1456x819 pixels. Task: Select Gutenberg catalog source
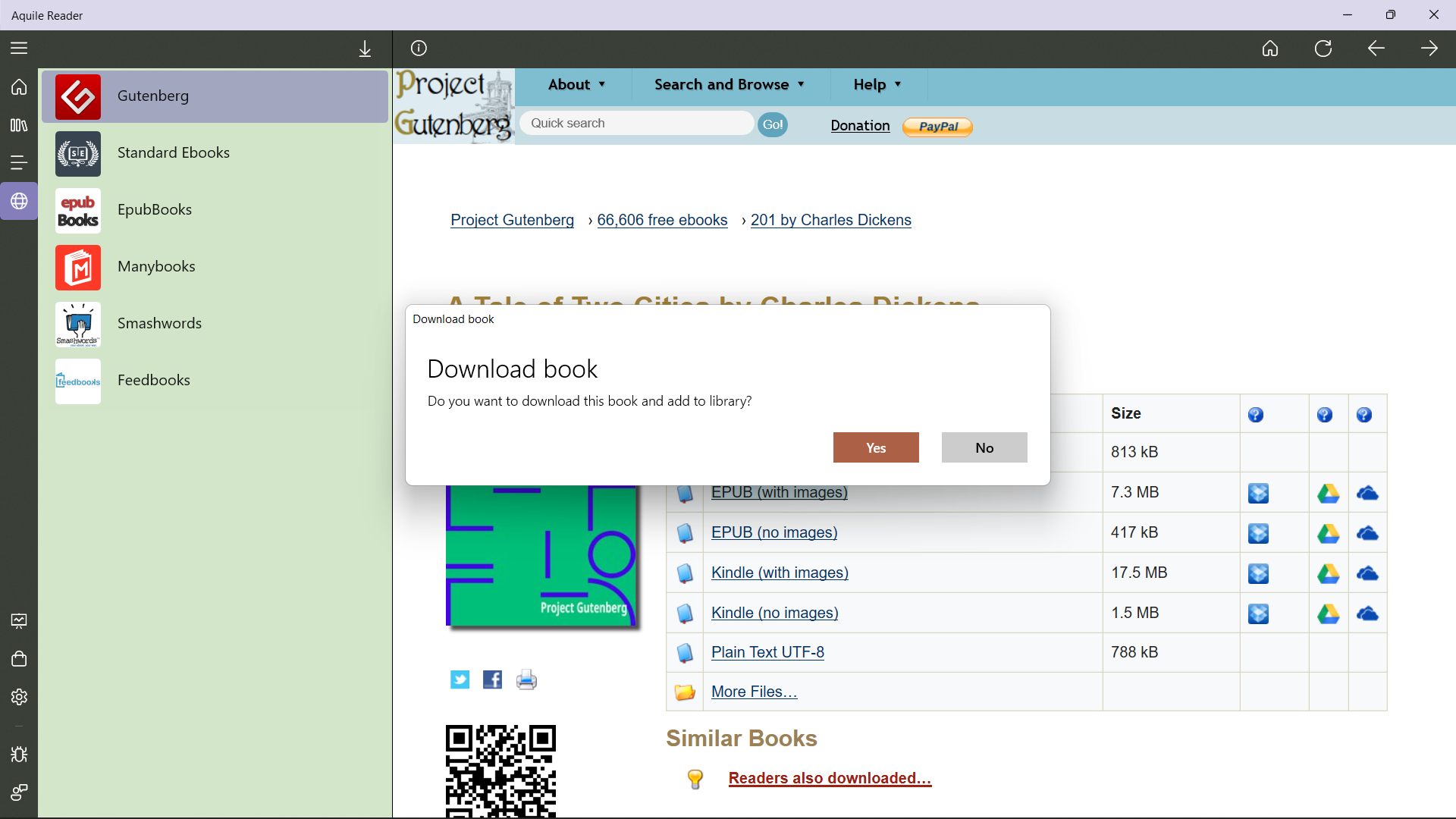coord(215,96)
